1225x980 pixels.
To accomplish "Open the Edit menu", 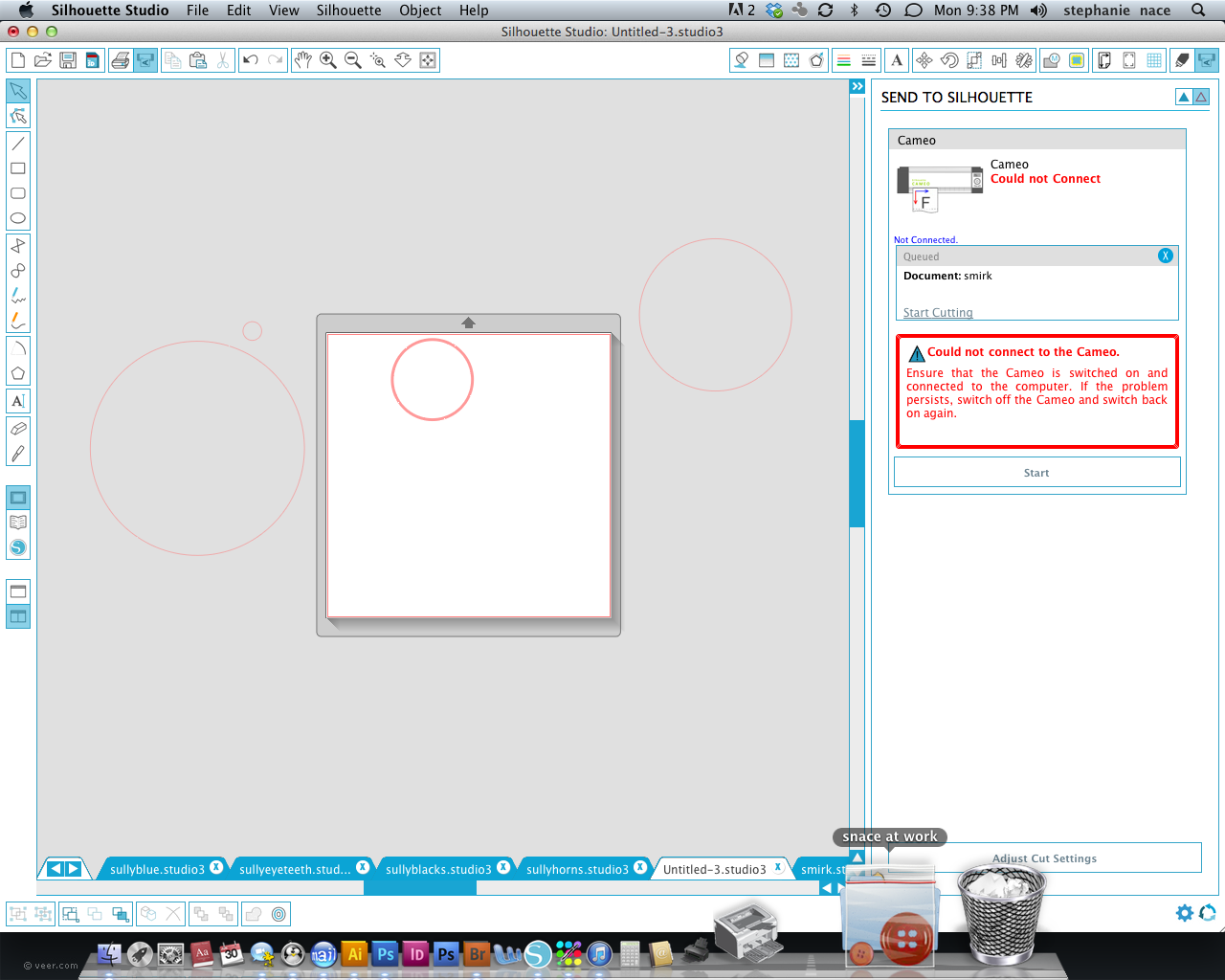I will pyautogui.click(x=239, y=10).
